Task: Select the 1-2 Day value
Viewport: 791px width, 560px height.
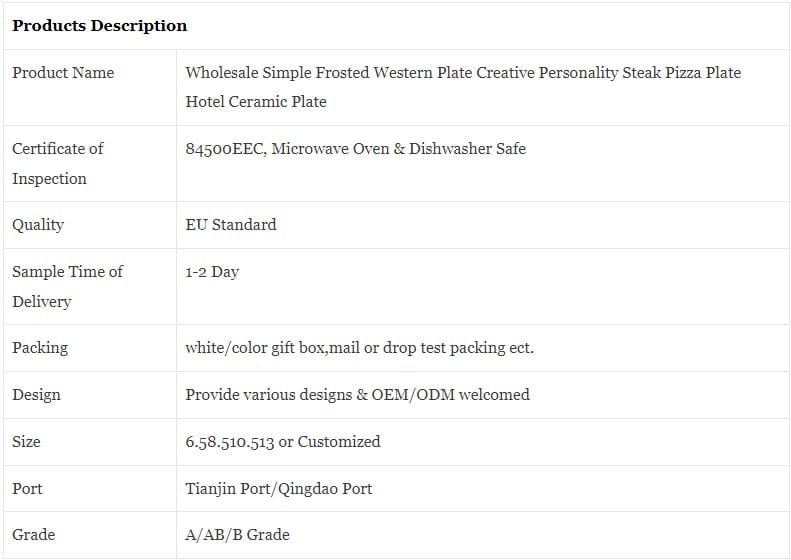Action: (212, 272)
